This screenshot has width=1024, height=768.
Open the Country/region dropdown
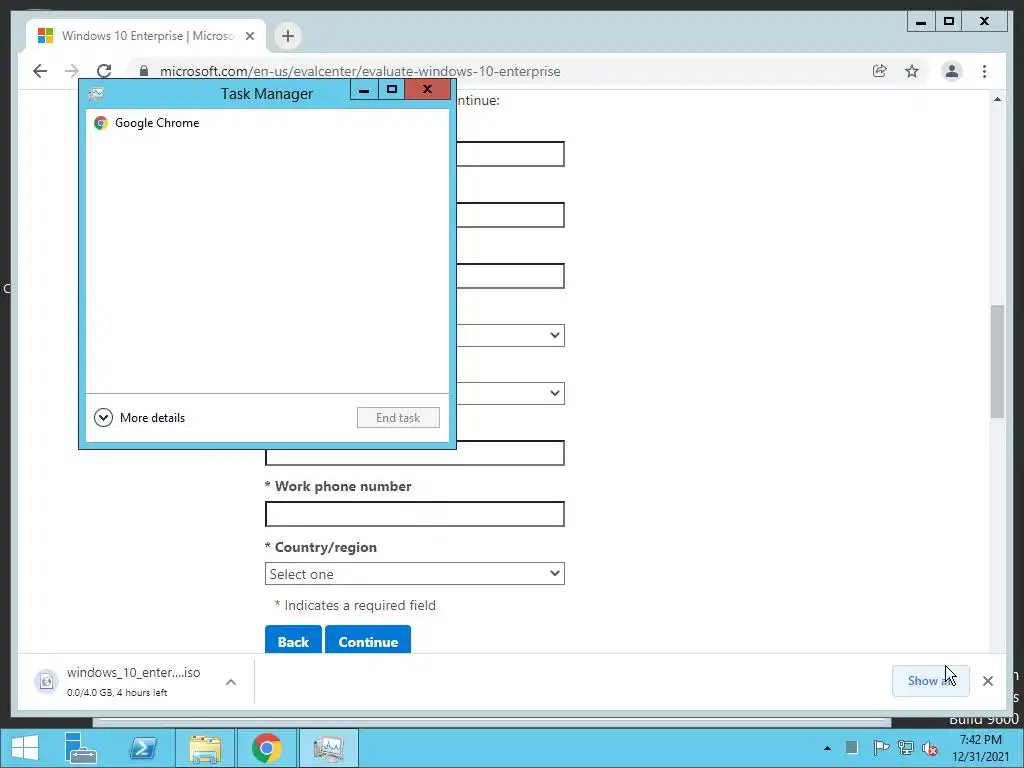(415, 573)
